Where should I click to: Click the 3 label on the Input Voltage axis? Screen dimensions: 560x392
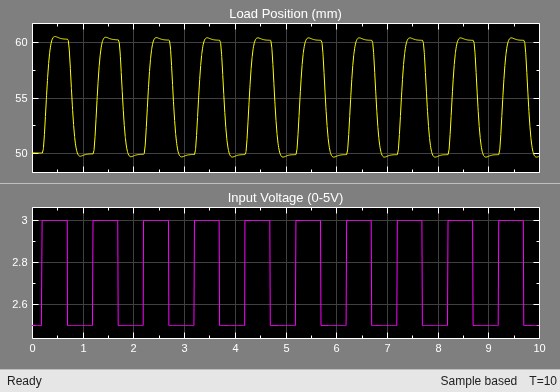pyautogui.click(x=24, y=220)
